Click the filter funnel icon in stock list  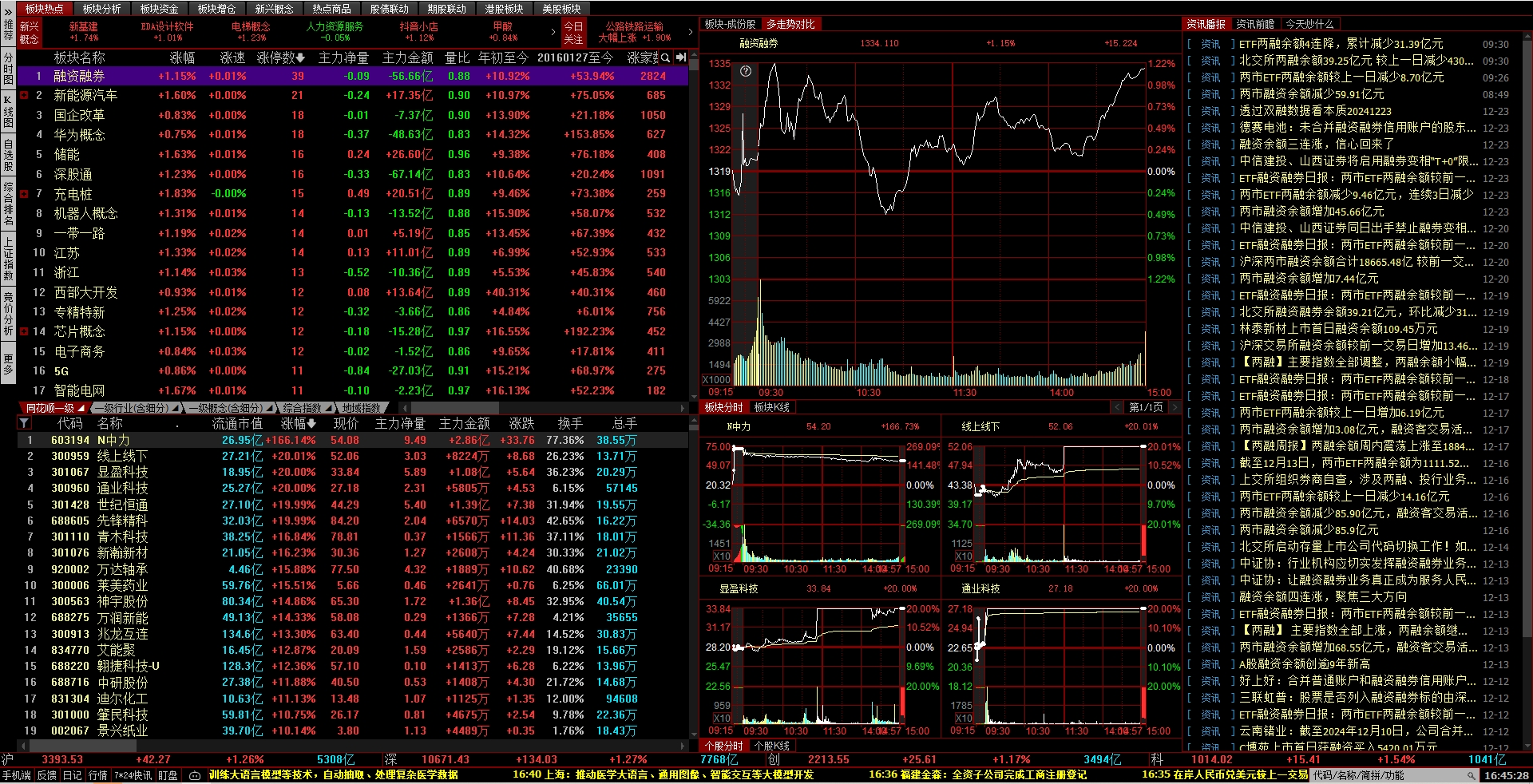[x=24, y=423]
